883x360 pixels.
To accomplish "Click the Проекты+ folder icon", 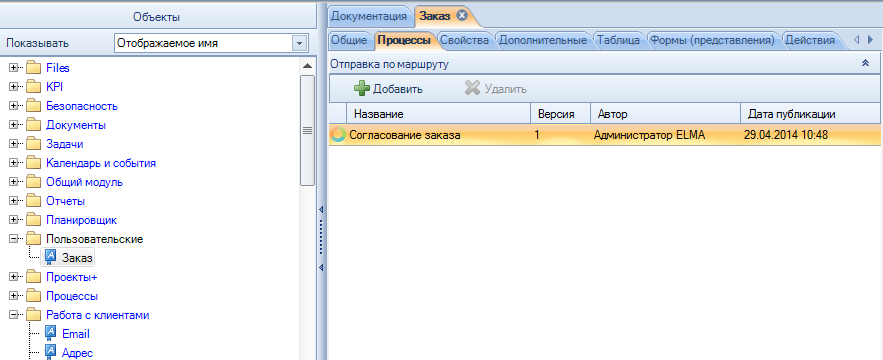I will pyautogui.click(x=34, y=277).
